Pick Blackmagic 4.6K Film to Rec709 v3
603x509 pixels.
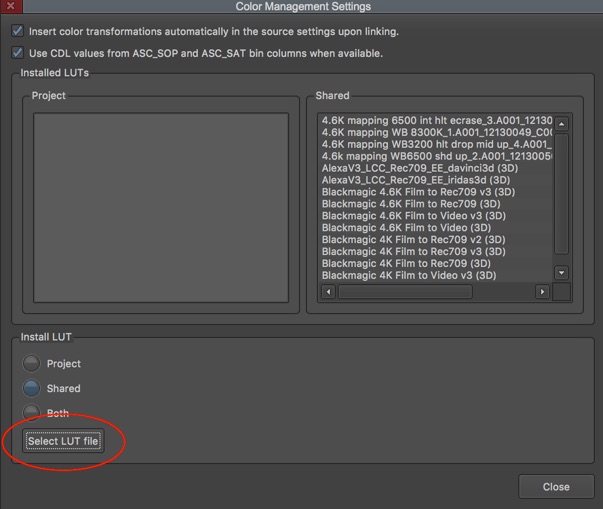point(418,192)
